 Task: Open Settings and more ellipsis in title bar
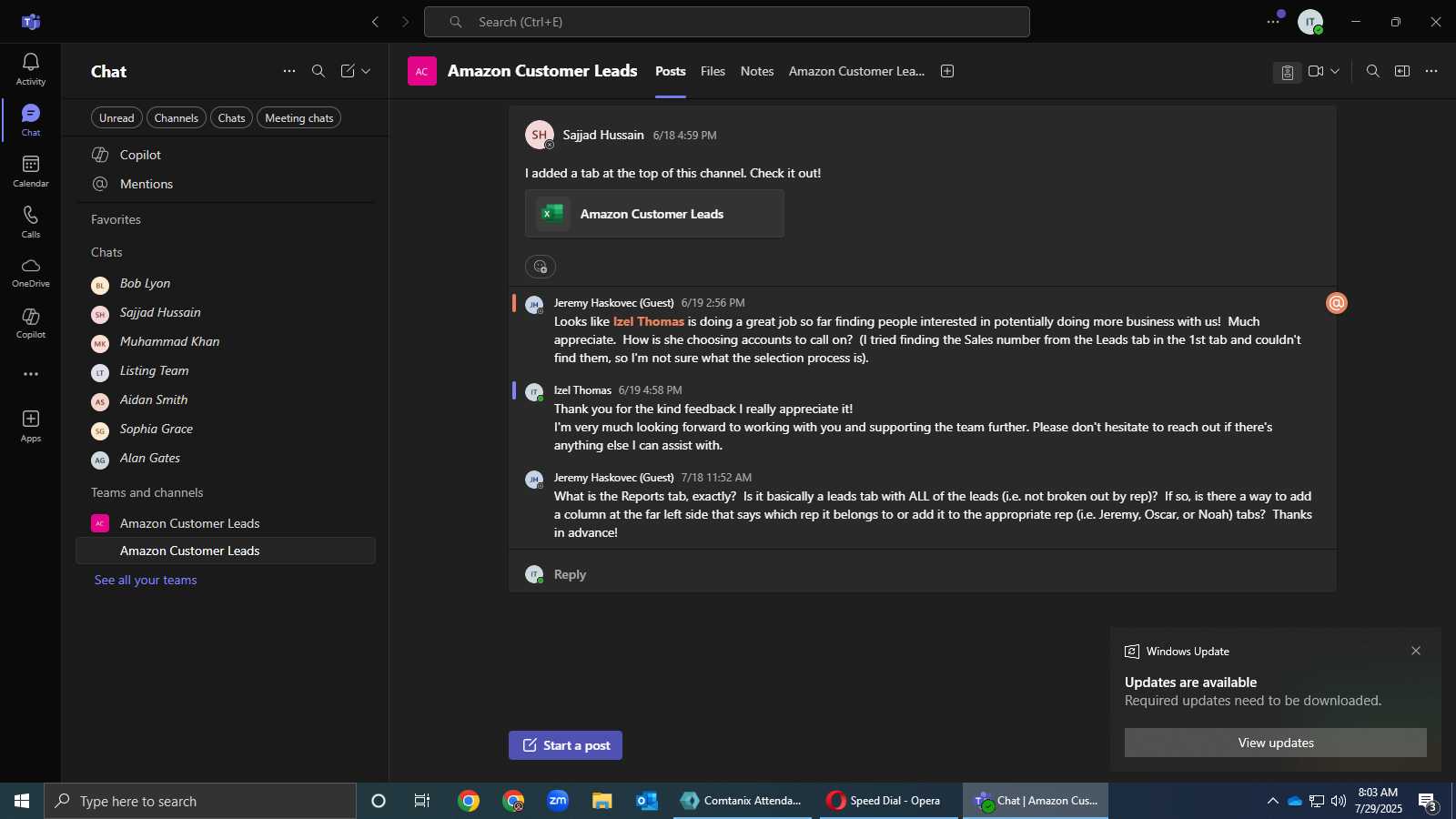1273,22
